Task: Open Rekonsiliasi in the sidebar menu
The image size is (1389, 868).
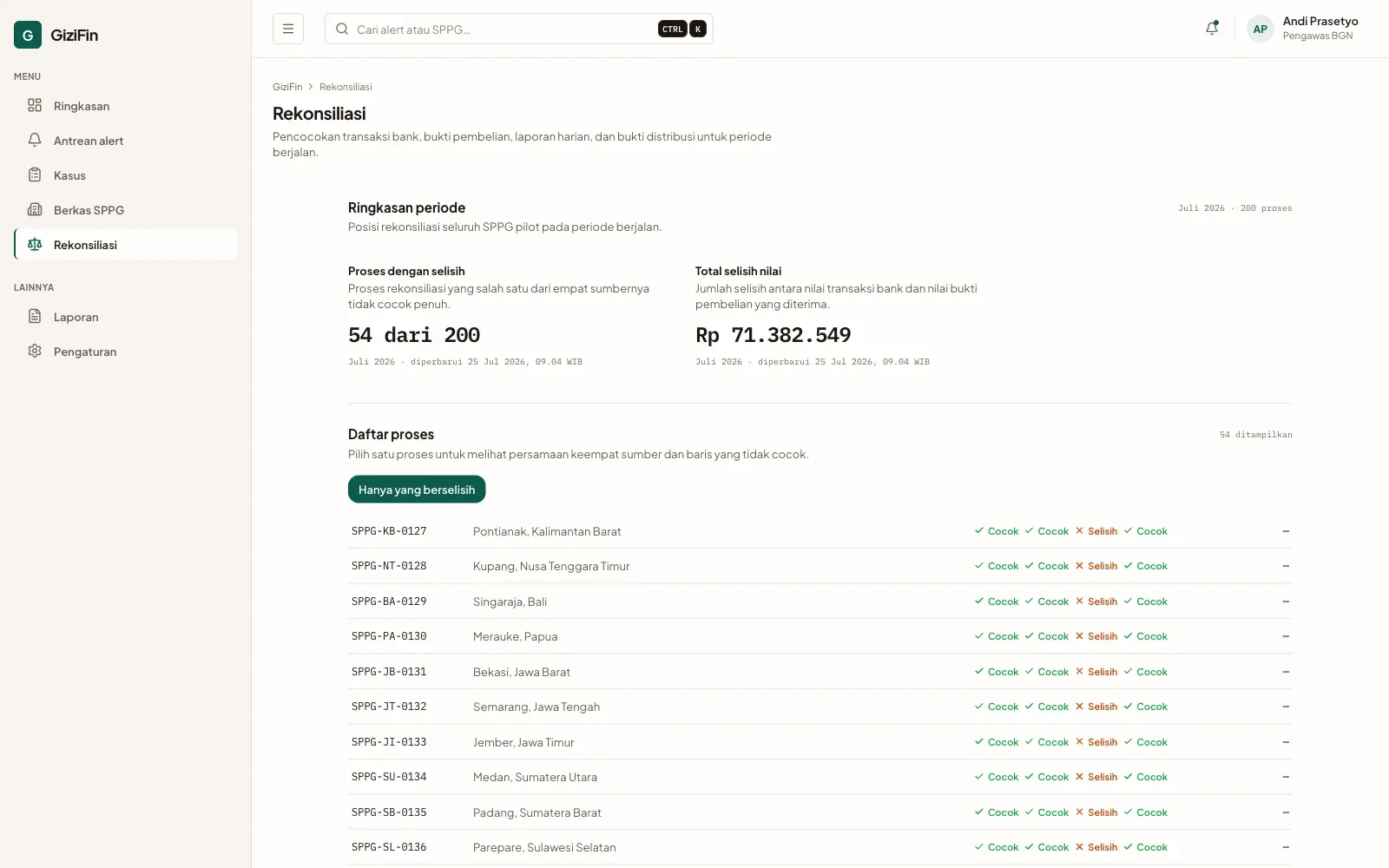Action: (126, 245)
